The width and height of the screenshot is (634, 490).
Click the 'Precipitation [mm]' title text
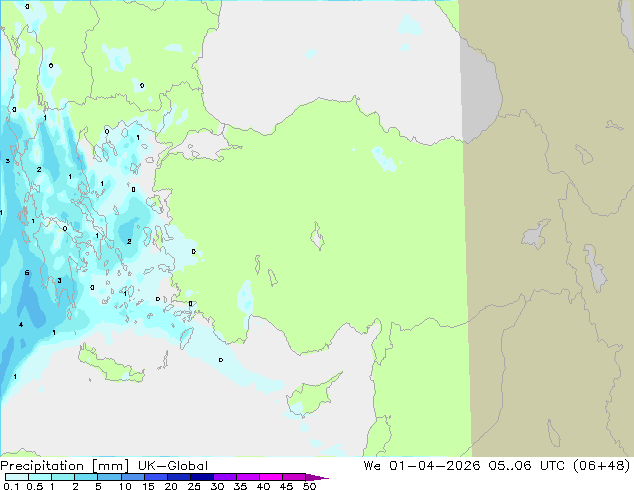[x=65, y=466]
